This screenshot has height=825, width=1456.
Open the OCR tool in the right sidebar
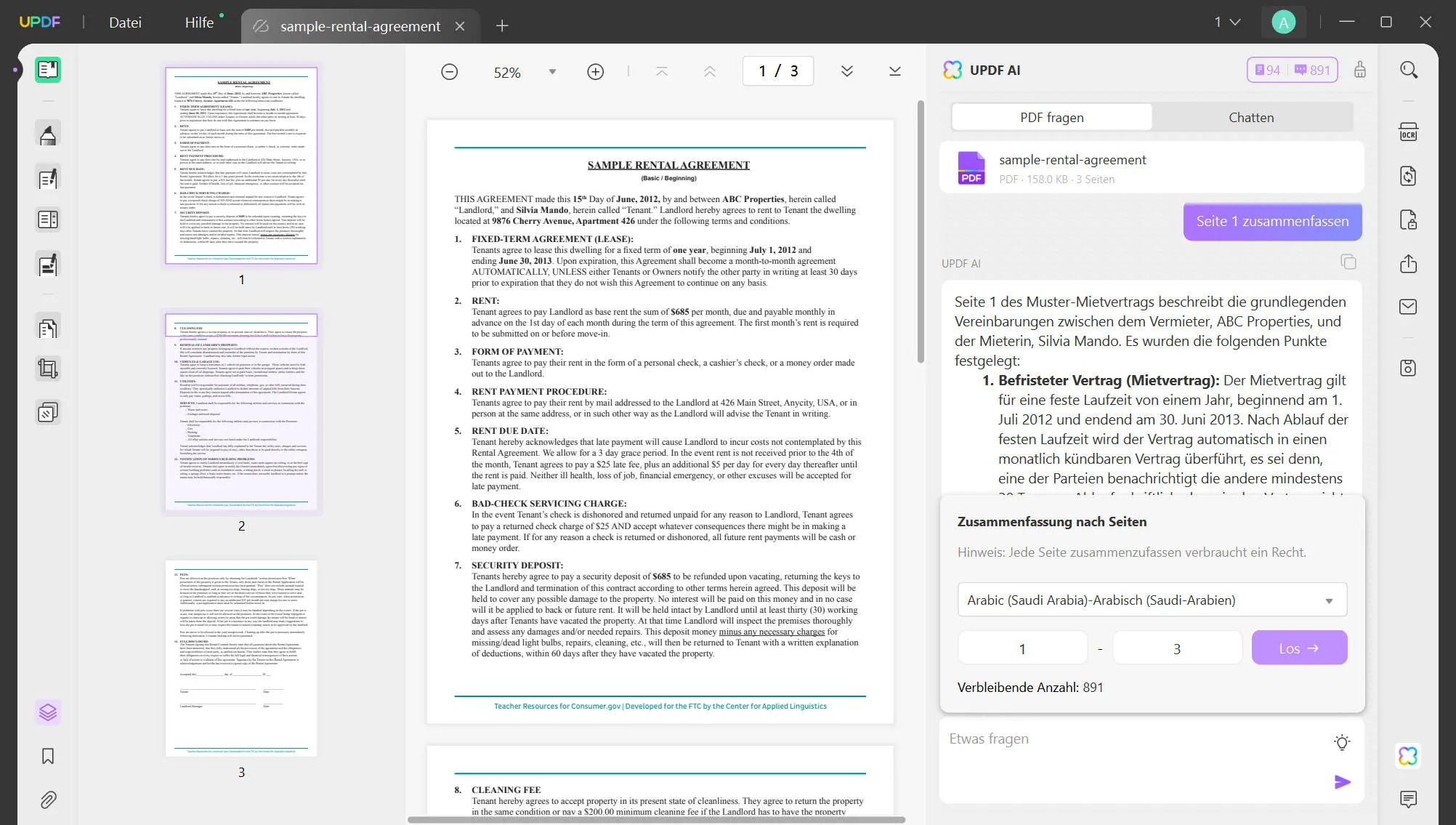pos(1408,132)
